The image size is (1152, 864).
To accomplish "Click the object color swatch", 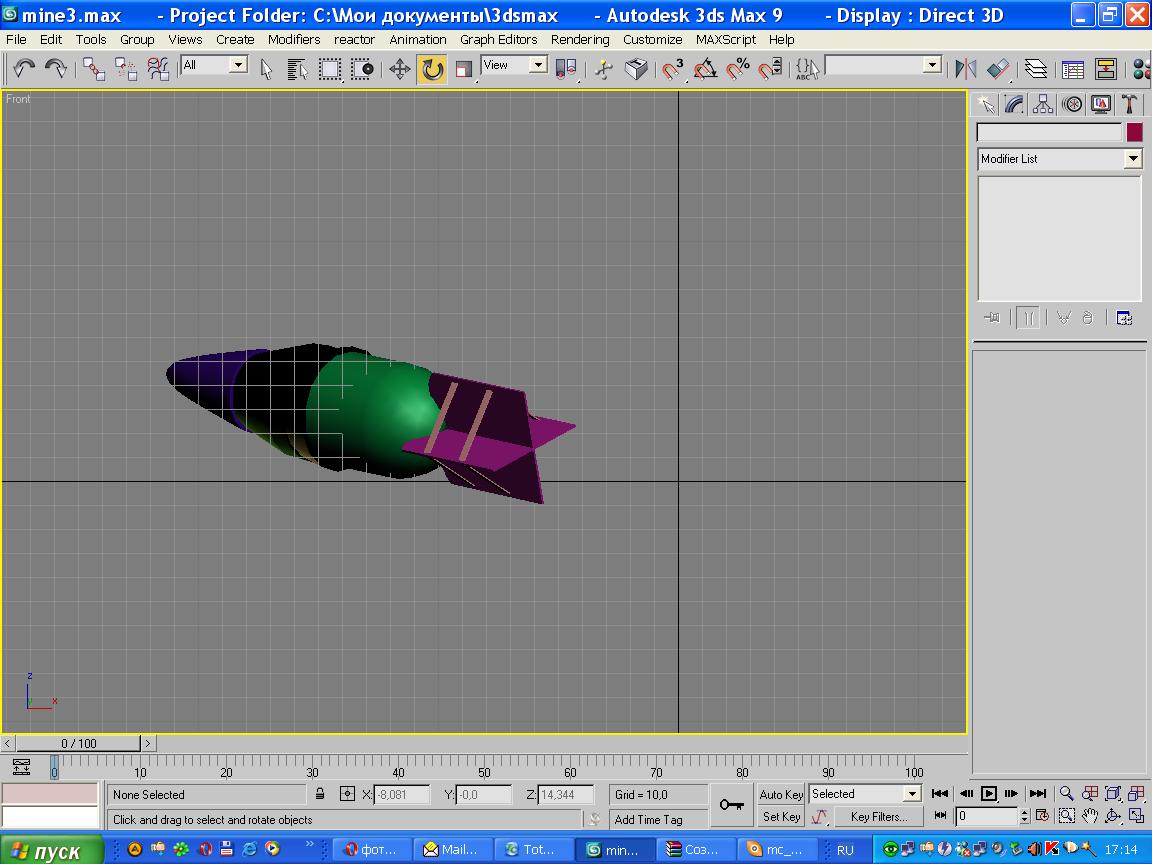I will pos(1134,132).
